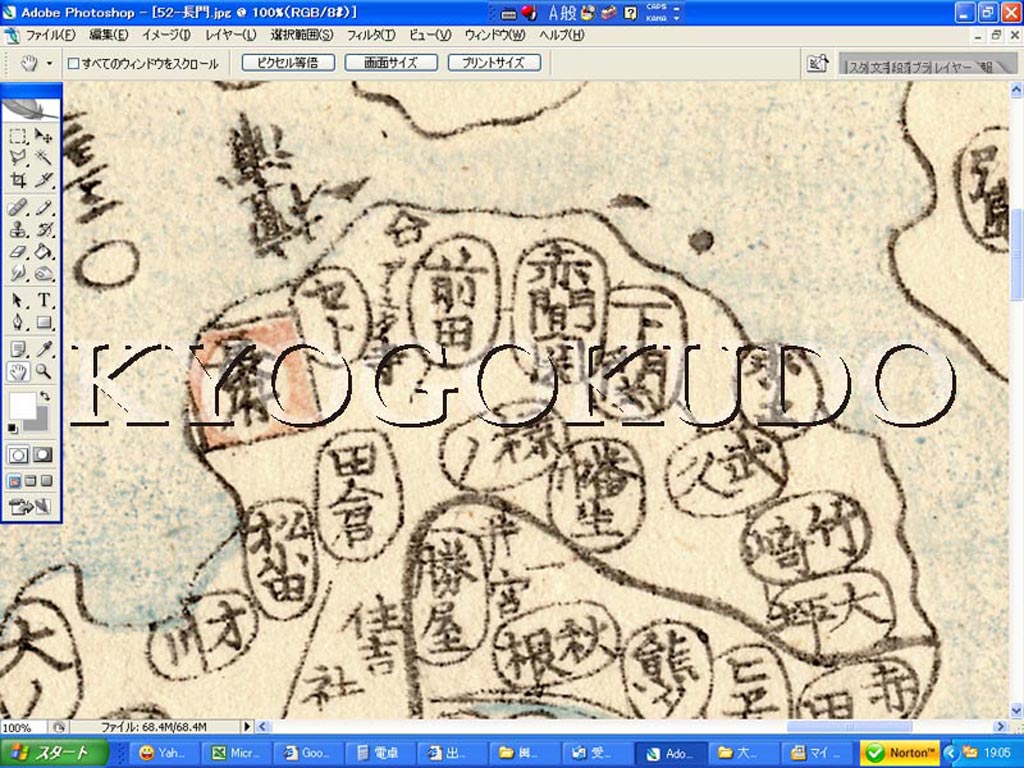
Task: Select the Move tool
Action: click(43, 136)
